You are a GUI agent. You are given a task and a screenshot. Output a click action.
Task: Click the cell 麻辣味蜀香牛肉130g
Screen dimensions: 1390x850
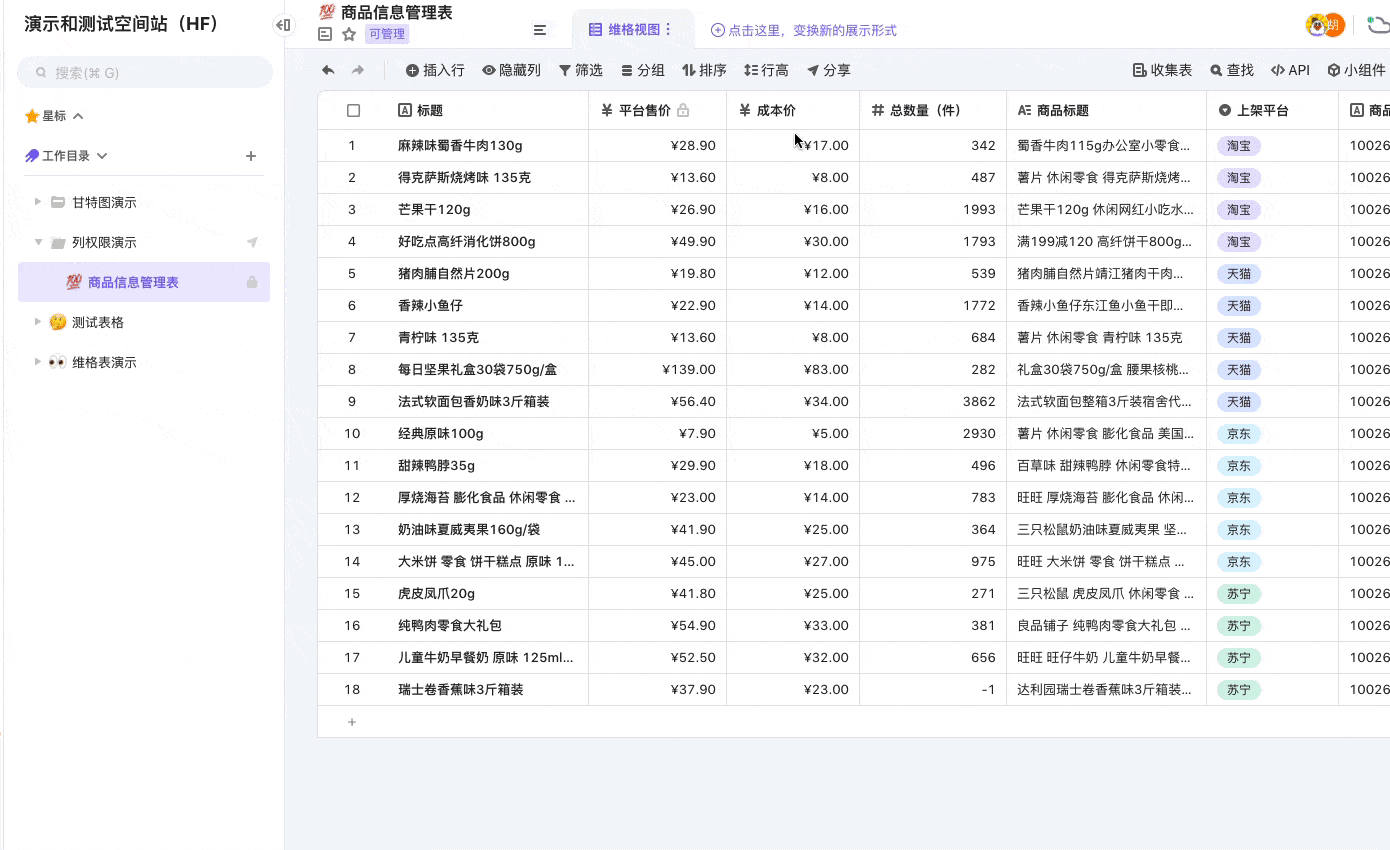click(x=488, y=146)
